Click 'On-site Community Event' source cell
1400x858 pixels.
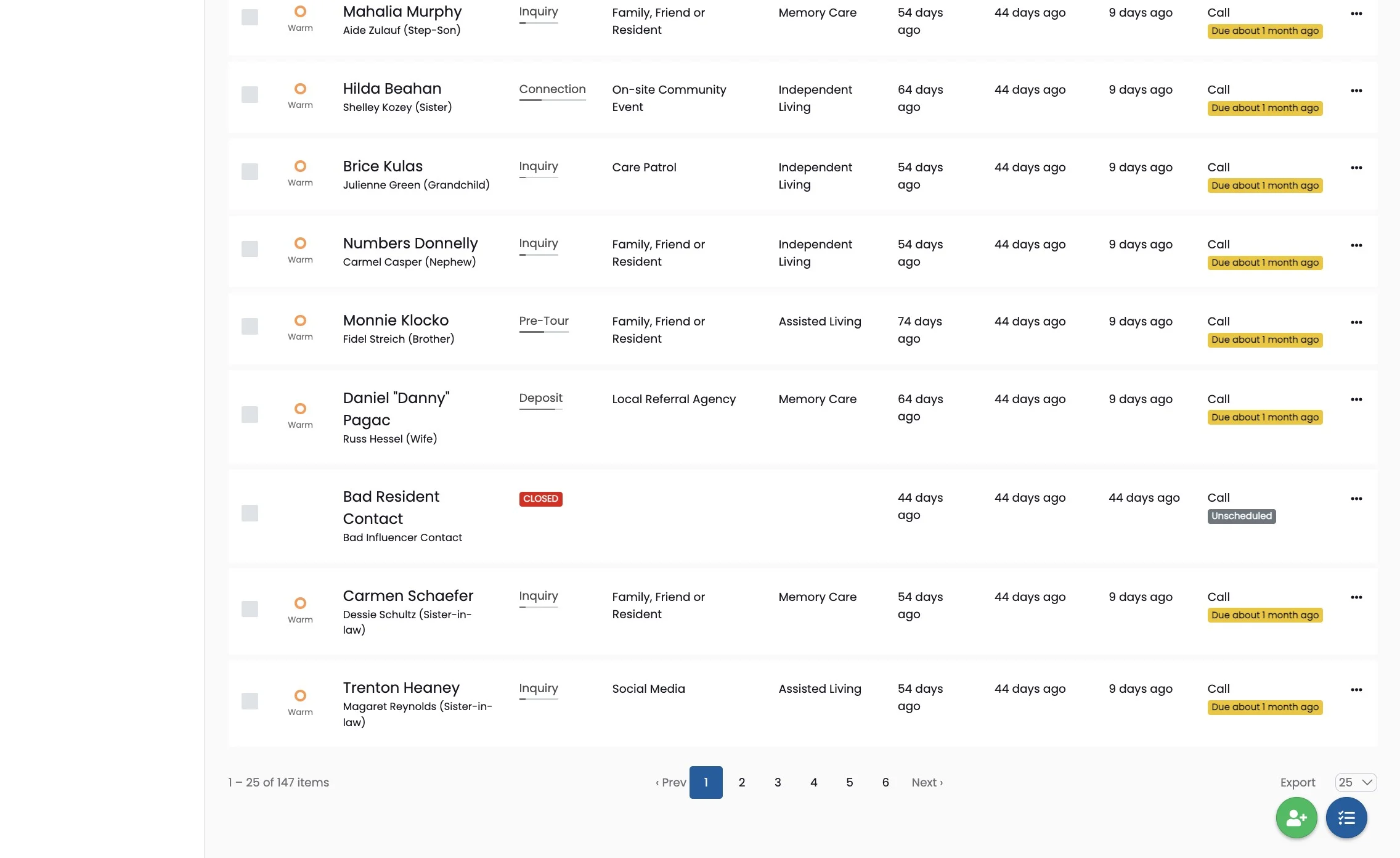[669, 98]
